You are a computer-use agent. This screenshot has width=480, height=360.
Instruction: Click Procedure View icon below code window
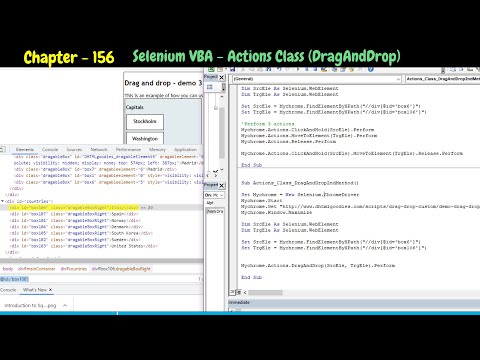pyautogui.click(x=232, y=292)
